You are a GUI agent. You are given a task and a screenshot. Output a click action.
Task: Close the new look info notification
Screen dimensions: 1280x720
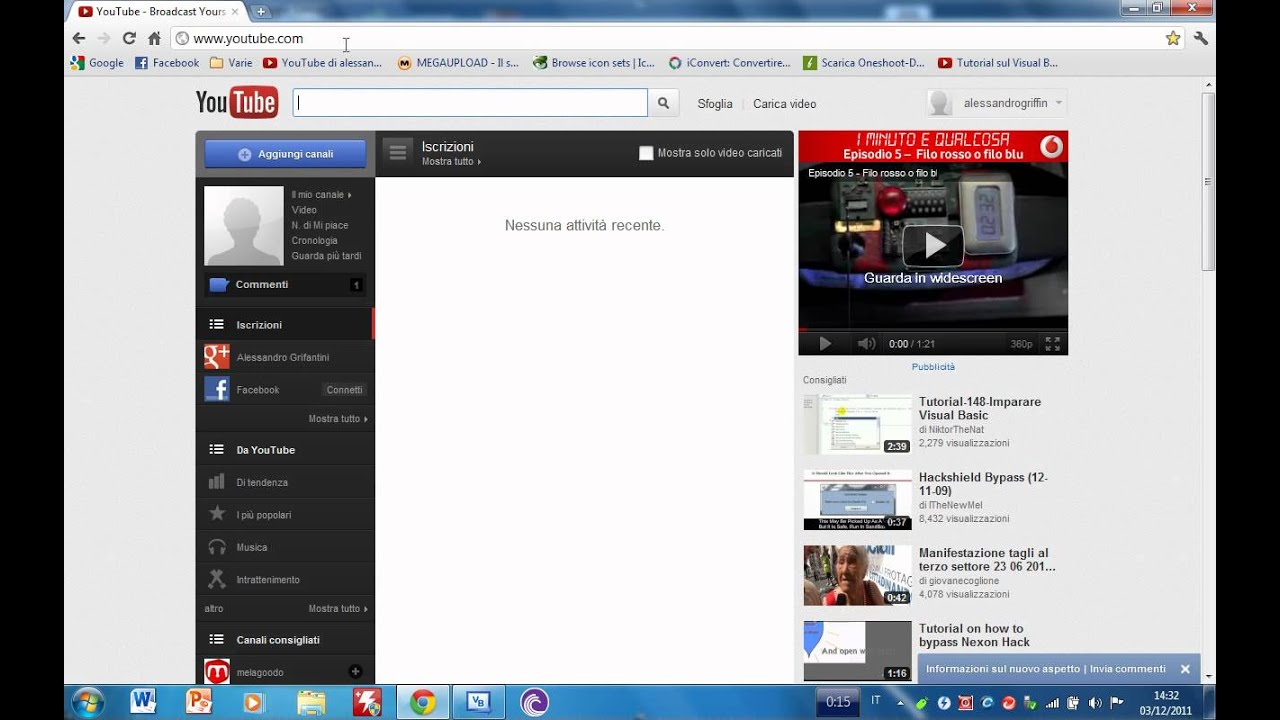click(1185, 669)
